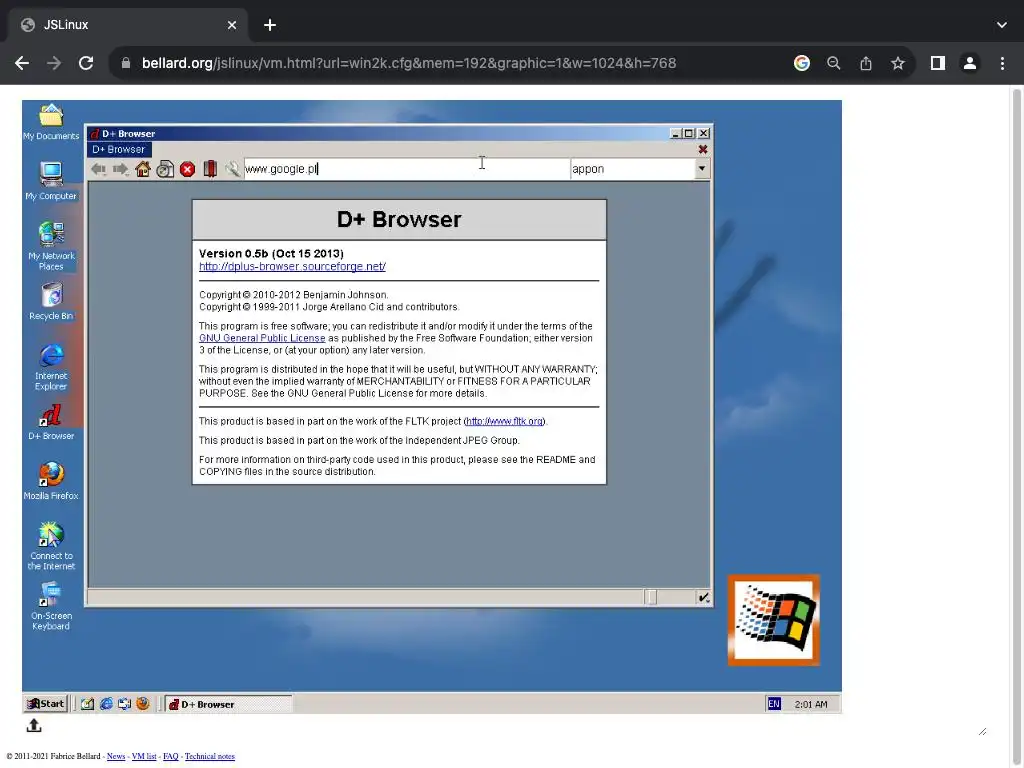
Task: Click the search field containing appon
Action: coord(632,169)
